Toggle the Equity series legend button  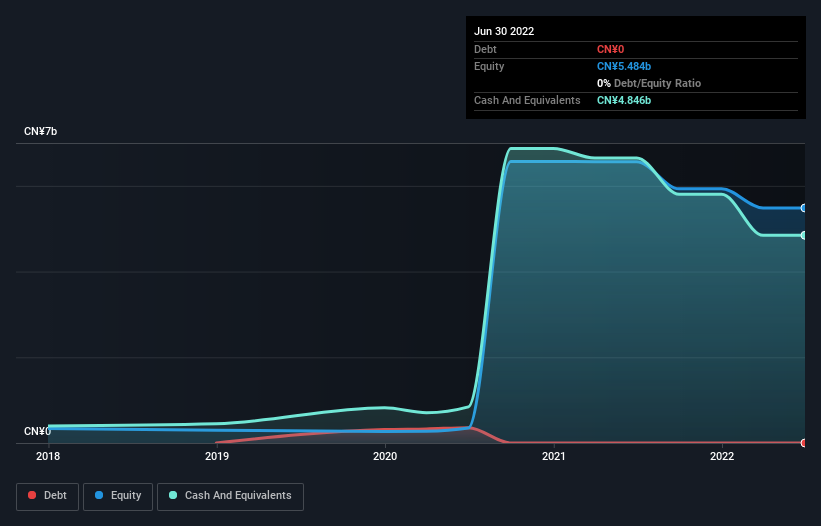click(x=118, y=496)
